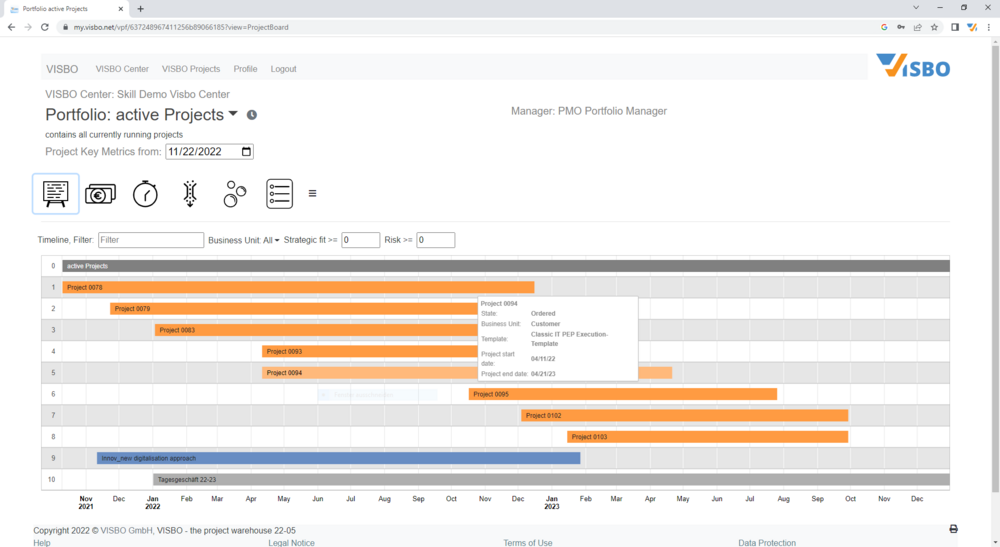Click the hamburger menu beside view icons
The height and width of the screenshot is (547, 1000).
(x=312, y=194)
